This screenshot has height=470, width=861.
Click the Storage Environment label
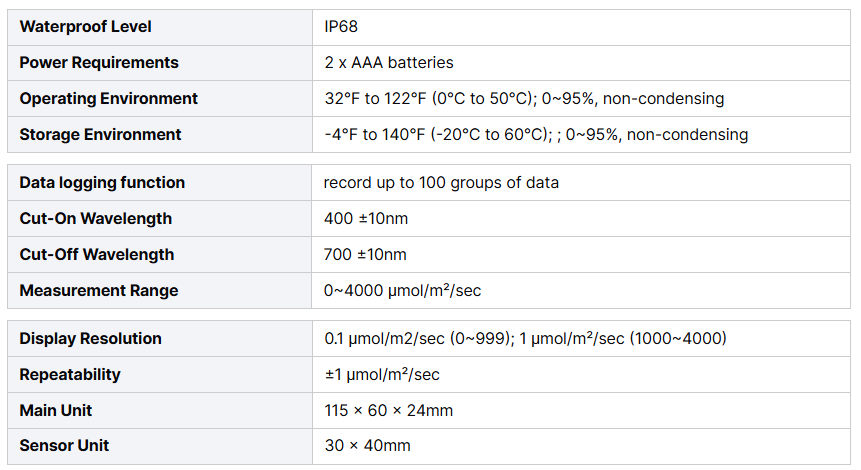click(x=101, y=135)
